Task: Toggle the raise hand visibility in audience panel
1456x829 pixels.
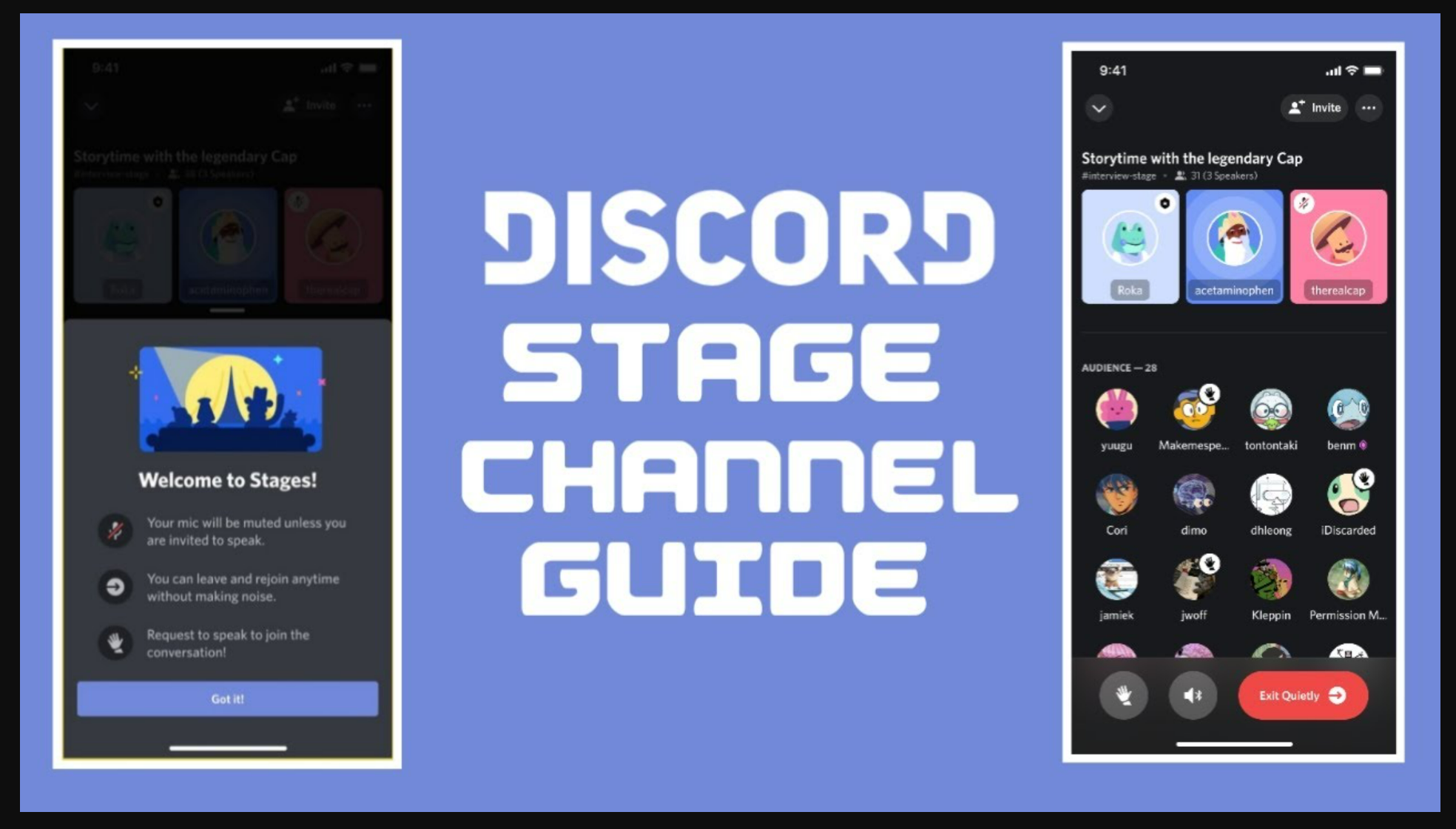Action: pyautogui.click(x=1121, y=694)
